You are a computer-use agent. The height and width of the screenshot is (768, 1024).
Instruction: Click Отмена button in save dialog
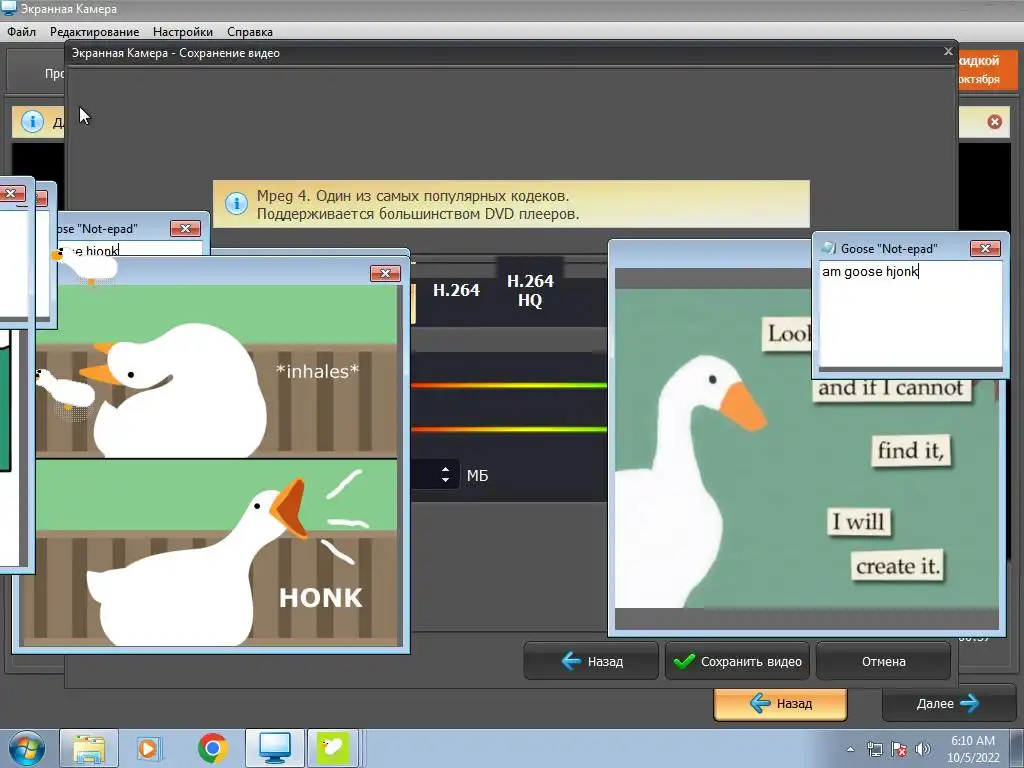tap(883, 662)
